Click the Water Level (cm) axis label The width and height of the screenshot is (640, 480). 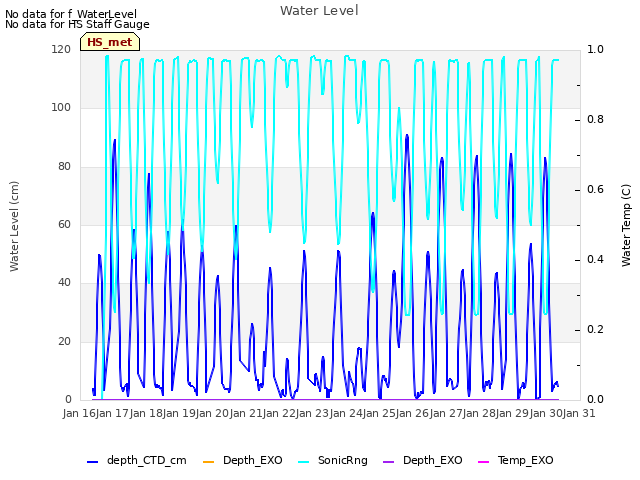14,227
